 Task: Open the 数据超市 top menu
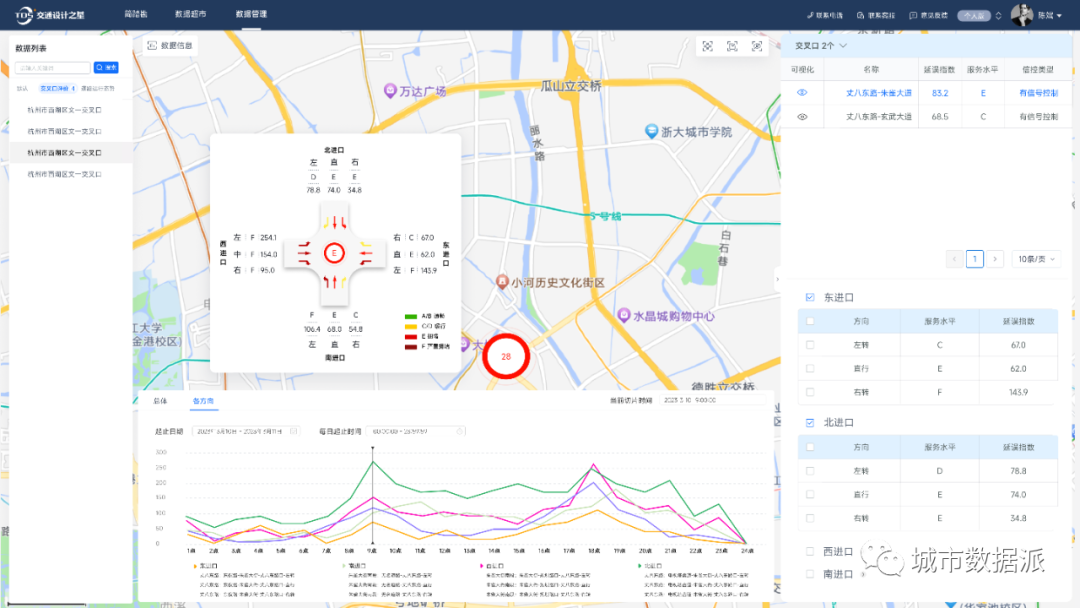[x=190, y=14]
